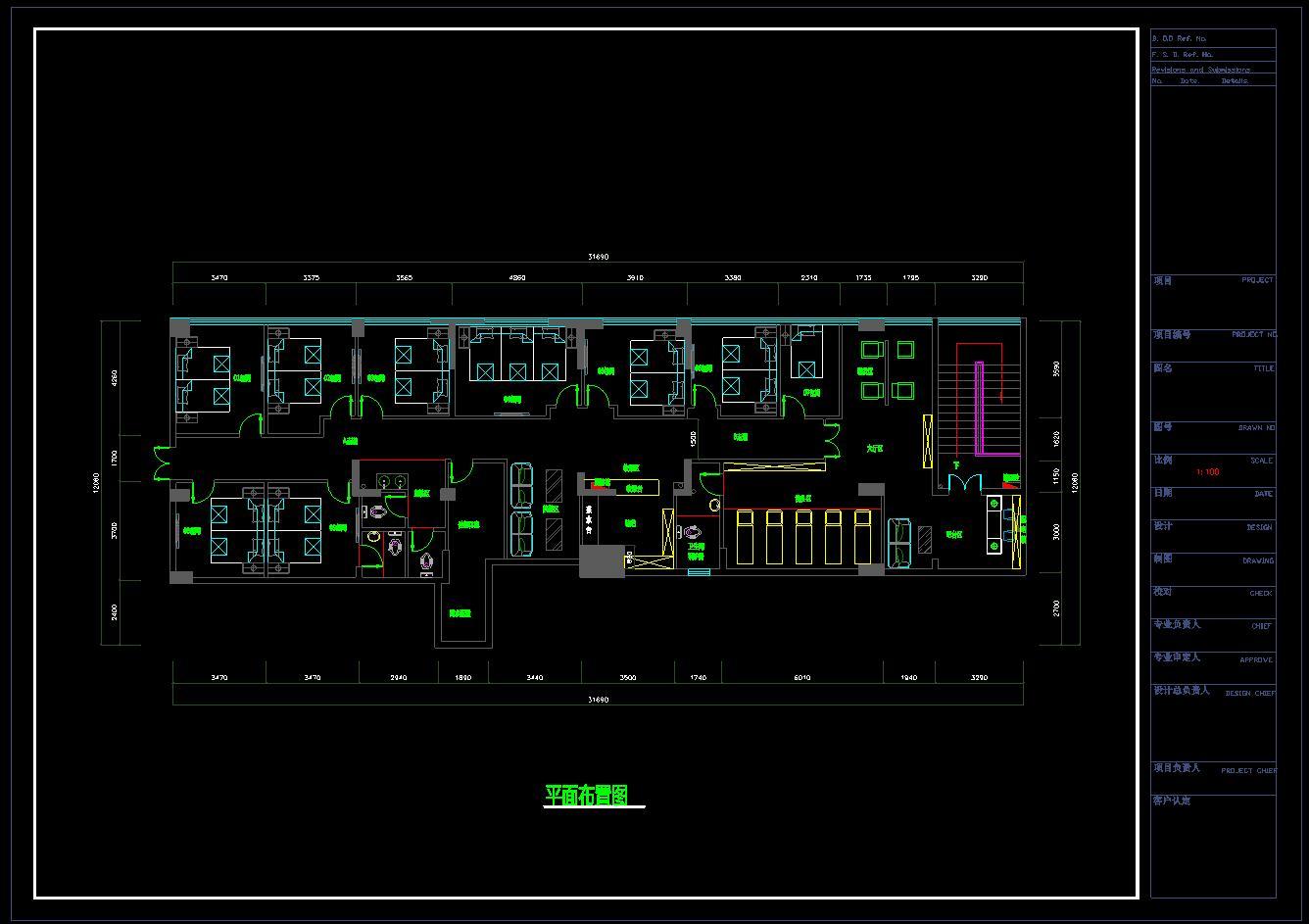This screenshot has height=924, width=1309.
Task: Pick the 3910 dimension text
Action: pyautogui.click(x=635, y=278)
